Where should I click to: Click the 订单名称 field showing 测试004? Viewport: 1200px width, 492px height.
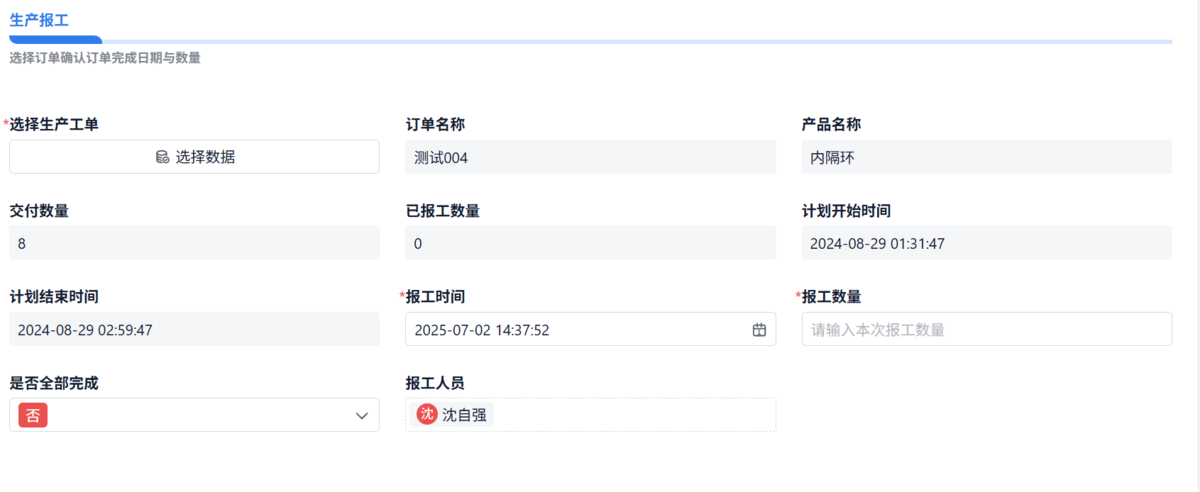click(x=590, y=157)
